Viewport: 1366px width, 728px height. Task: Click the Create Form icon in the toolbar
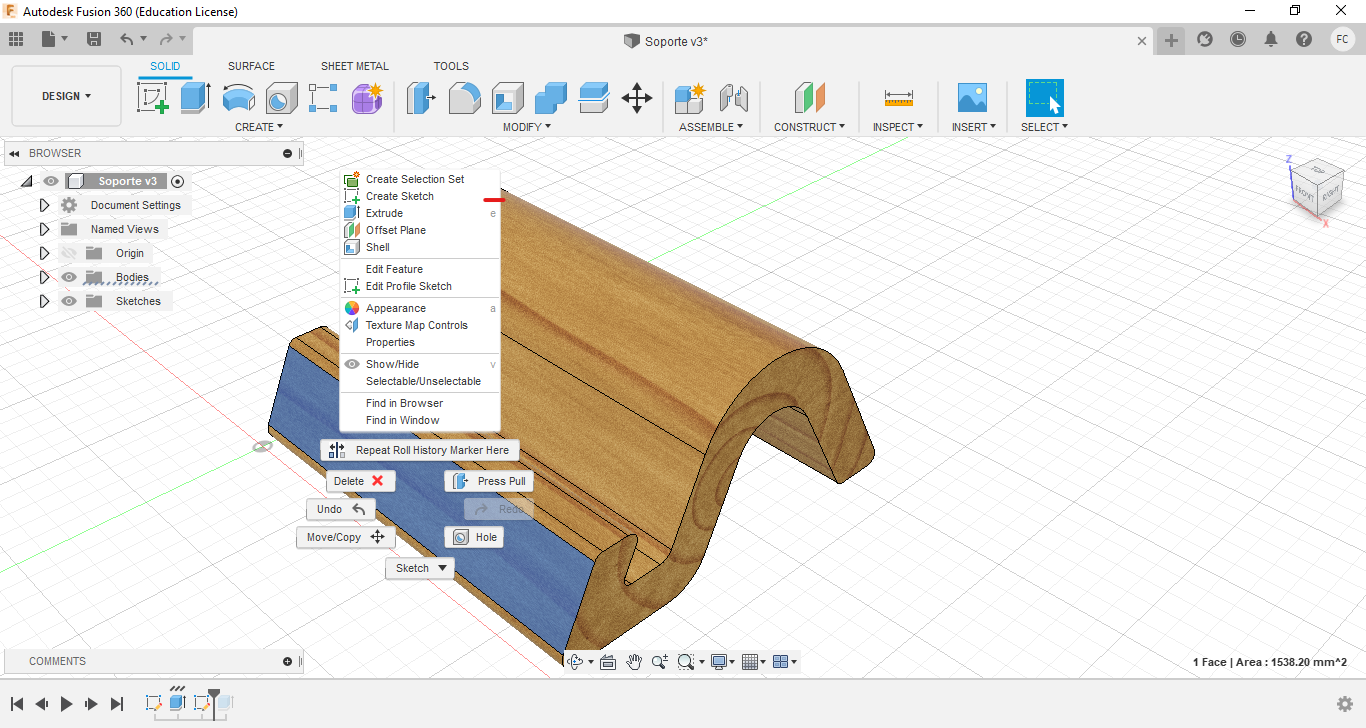(367, 97)
